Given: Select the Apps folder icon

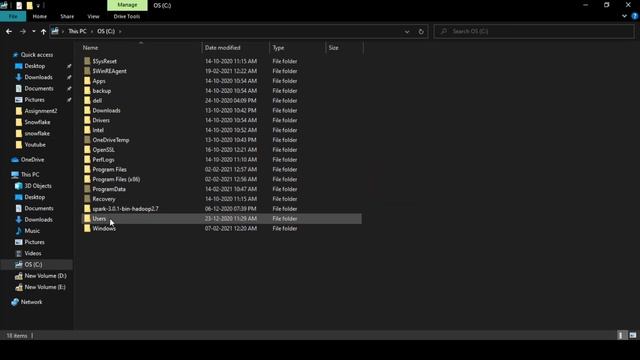Looking at the screenshot, I should (87, 81).
